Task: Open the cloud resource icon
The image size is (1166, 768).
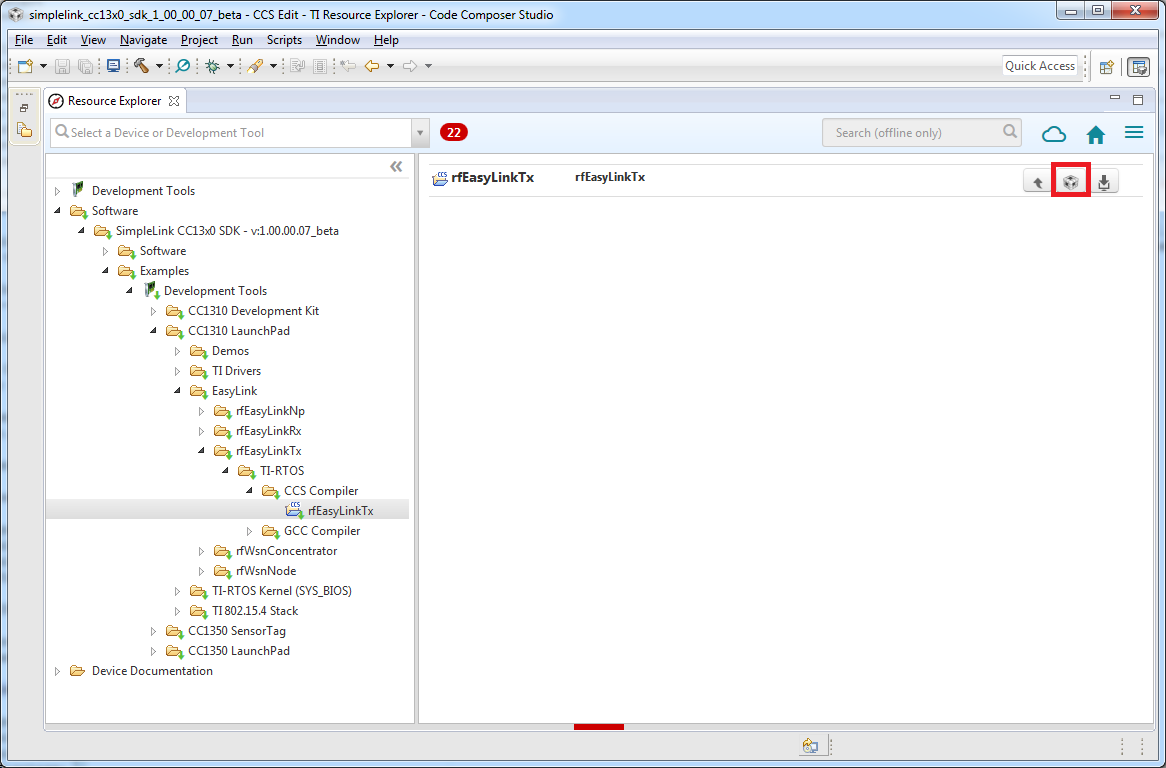Action: pos(1054,134)
